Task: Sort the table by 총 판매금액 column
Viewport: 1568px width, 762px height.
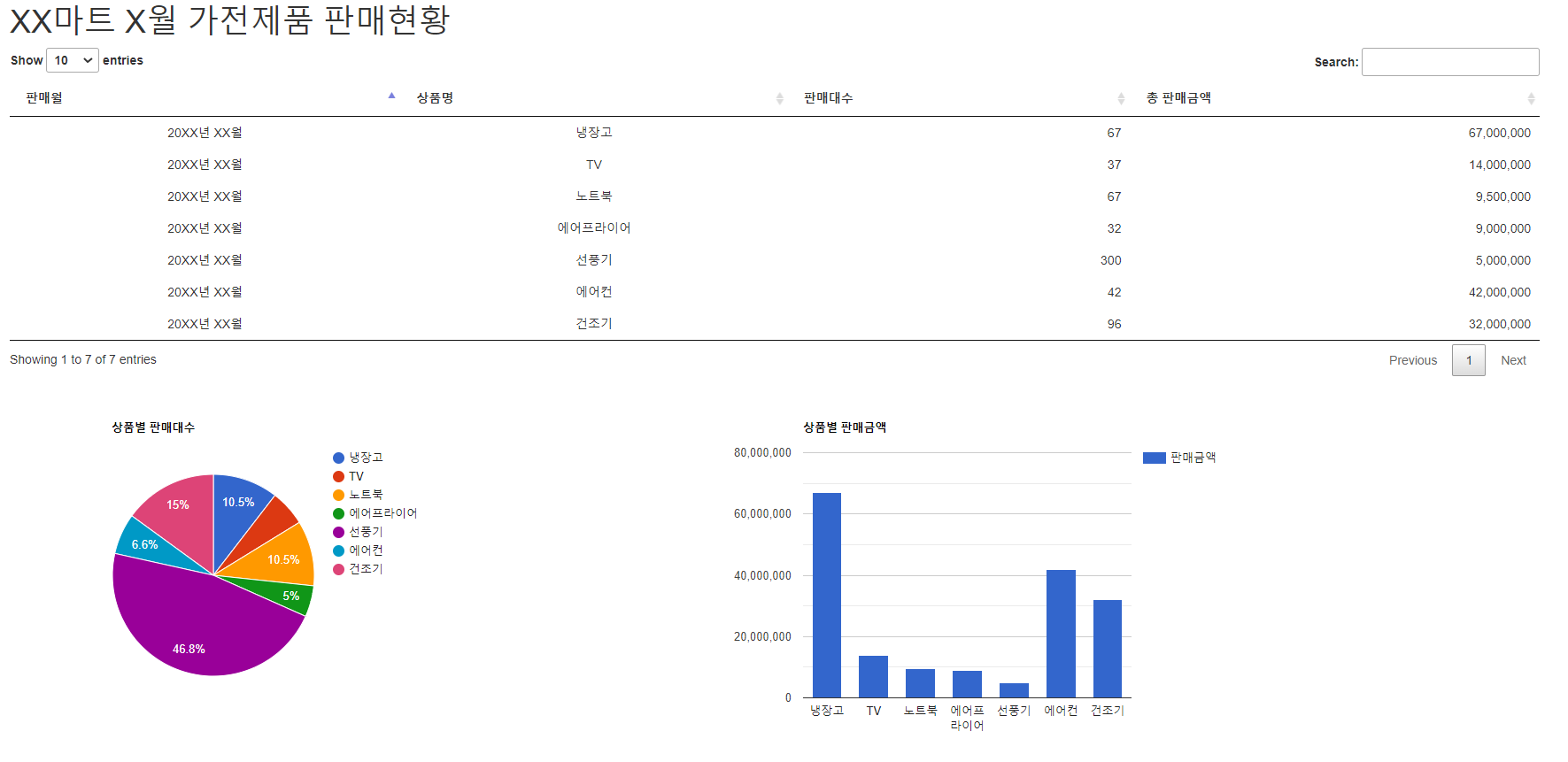Action: click(x=1335, y=98)
